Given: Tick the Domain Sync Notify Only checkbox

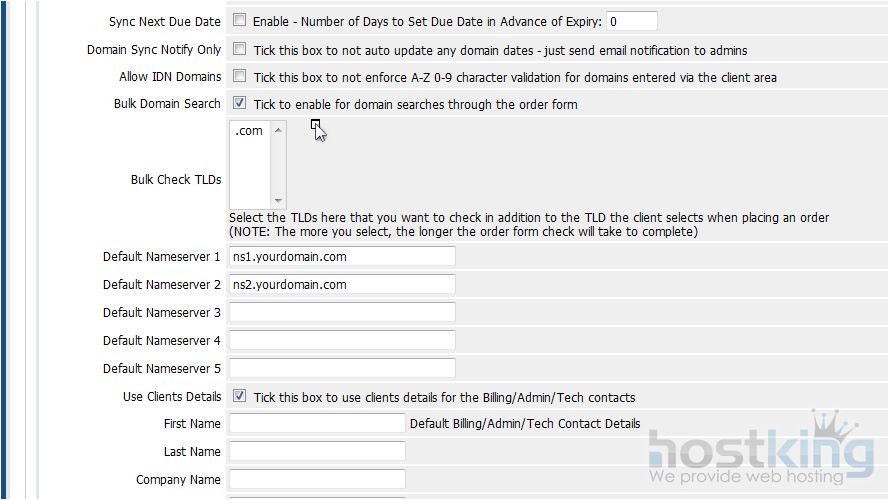Looking at the screenshot, I should [240, 49].
